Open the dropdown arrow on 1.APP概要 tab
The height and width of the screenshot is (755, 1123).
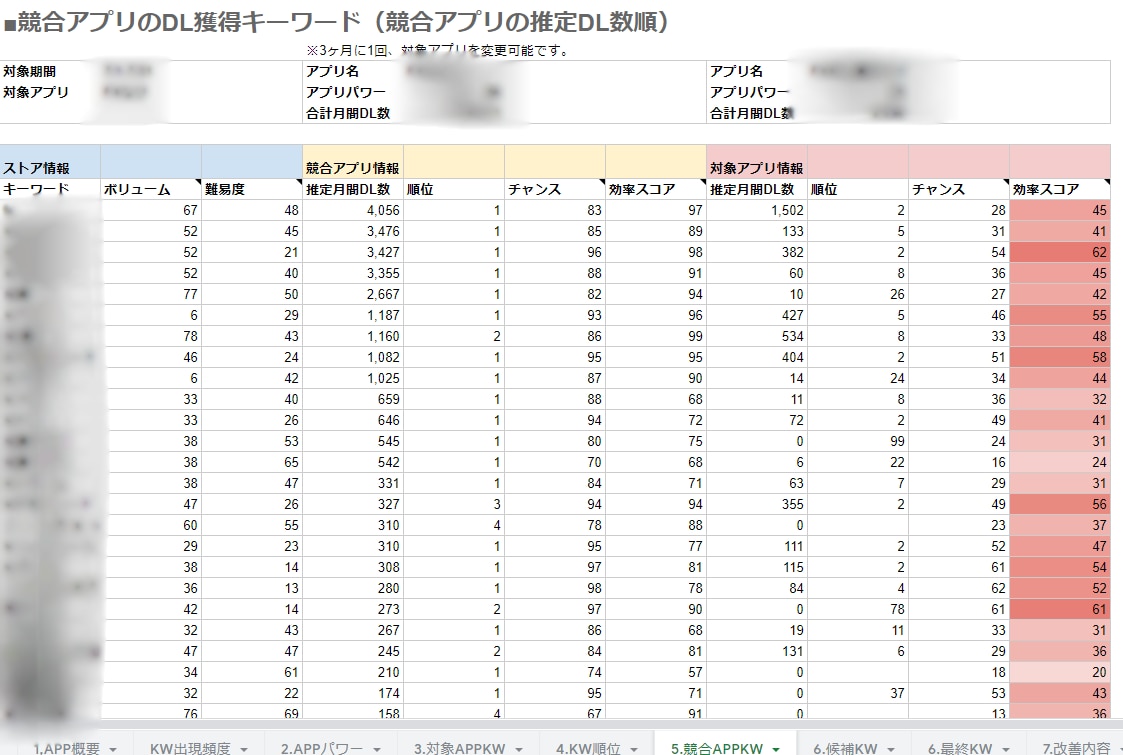point(113,749)
